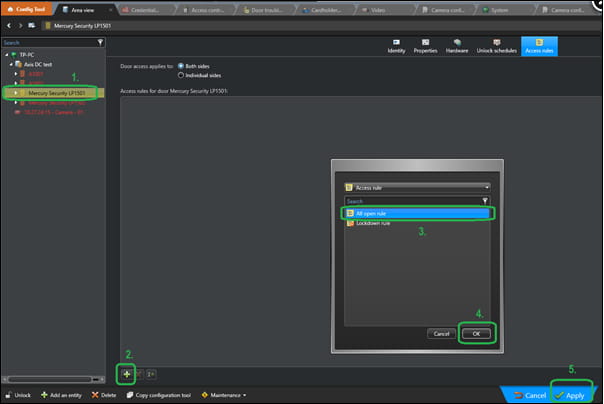Image resolution: width=604 pixels, height=404 pixels.
Task: Open the Video tab
Action: pos(378,10)
